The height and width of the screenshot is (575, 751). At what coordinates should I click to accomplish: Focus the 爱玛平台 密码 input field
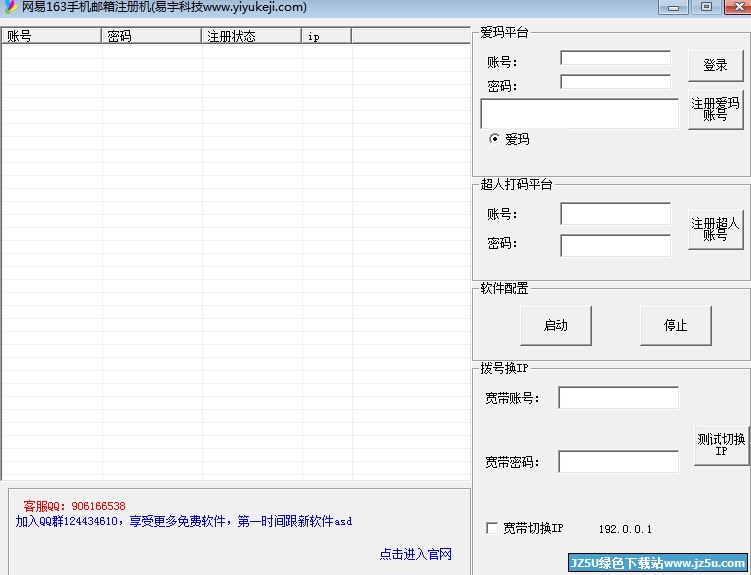[x=615, y=82]
